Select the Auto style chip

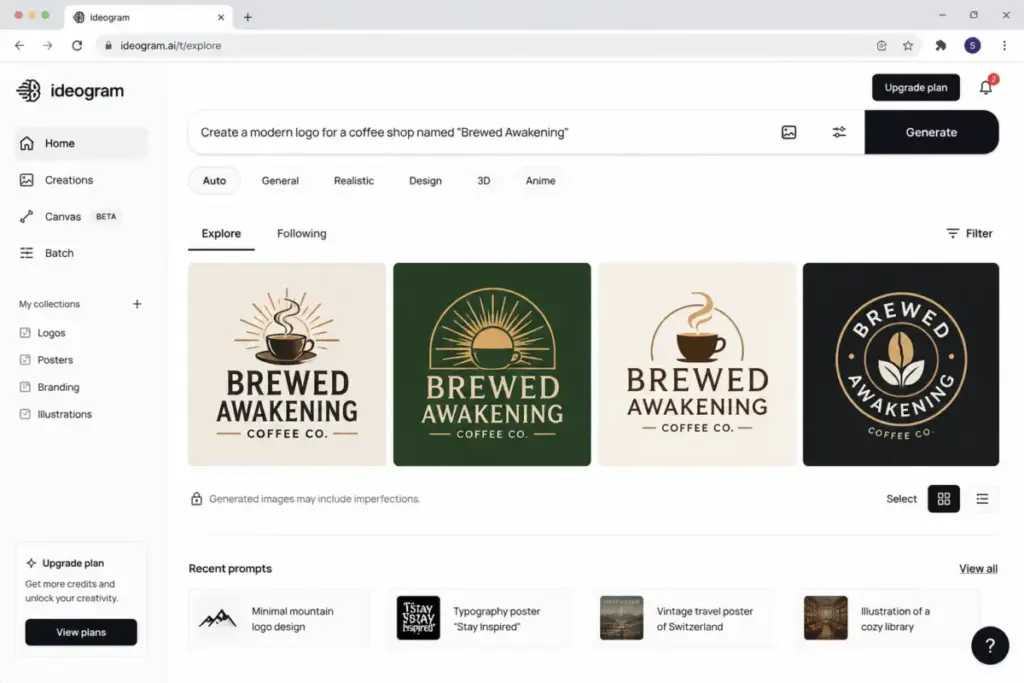(214, 181)
